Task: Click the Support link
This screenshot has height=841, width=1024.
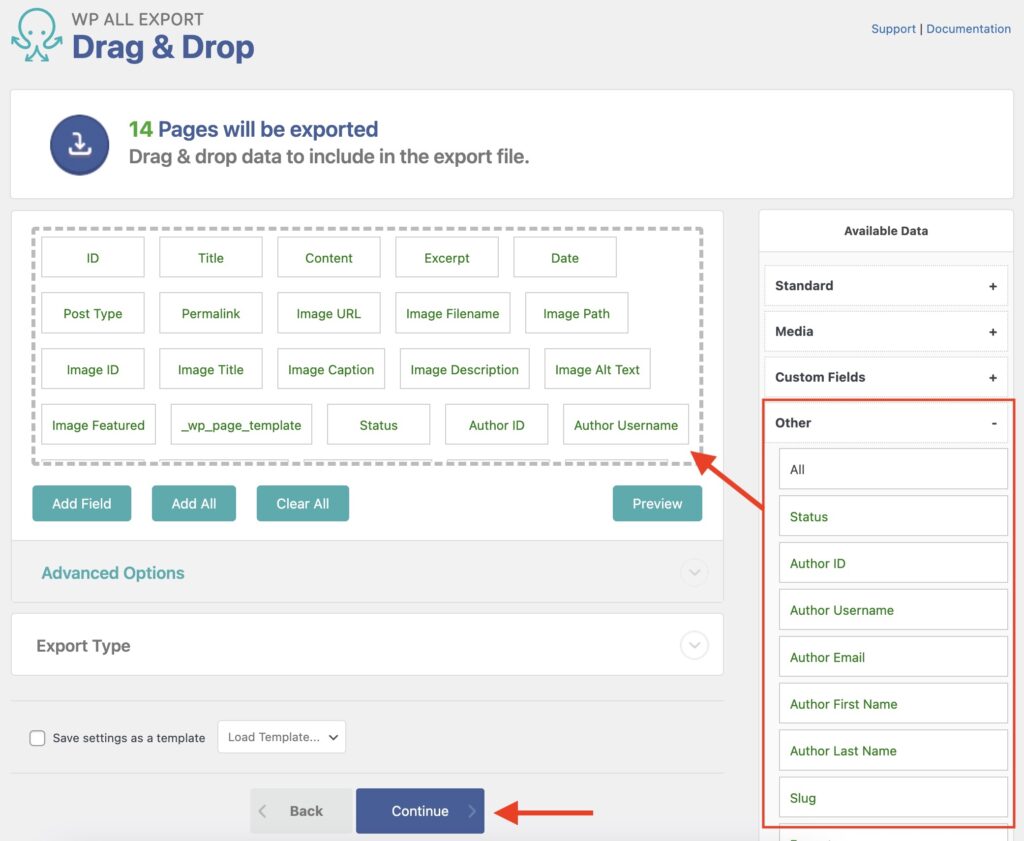Action: click(893, 28)
